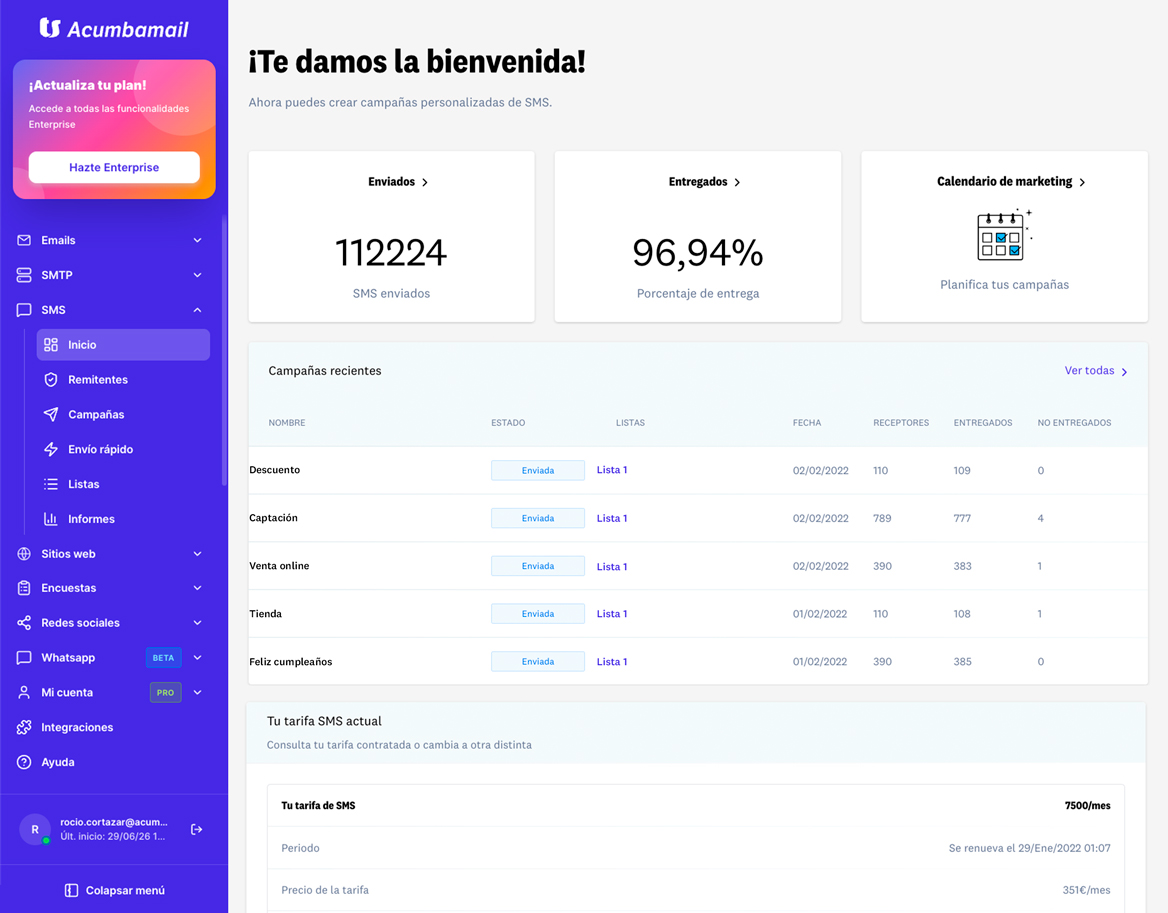Click the 7500/mes tariff value
This screenshot has height=913, width=1168.
(1088, 806)
